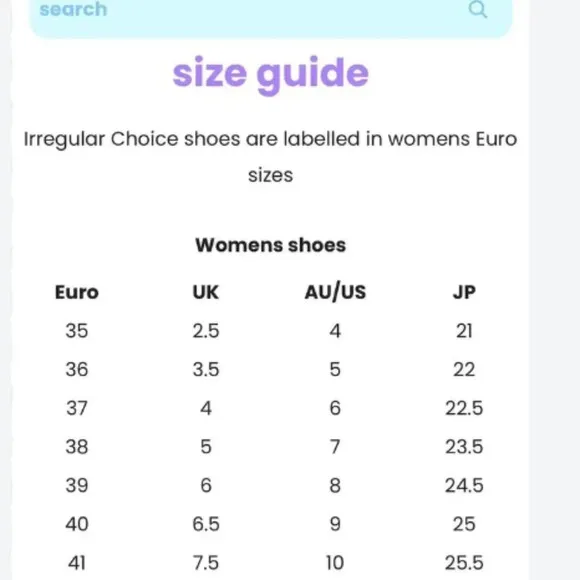Click the JP column header

[x=464, y=292]
